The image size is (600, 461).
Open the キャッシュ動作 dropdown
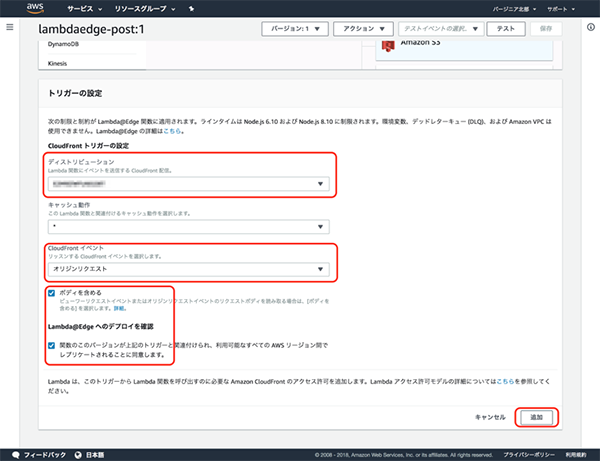pos(188,226)
